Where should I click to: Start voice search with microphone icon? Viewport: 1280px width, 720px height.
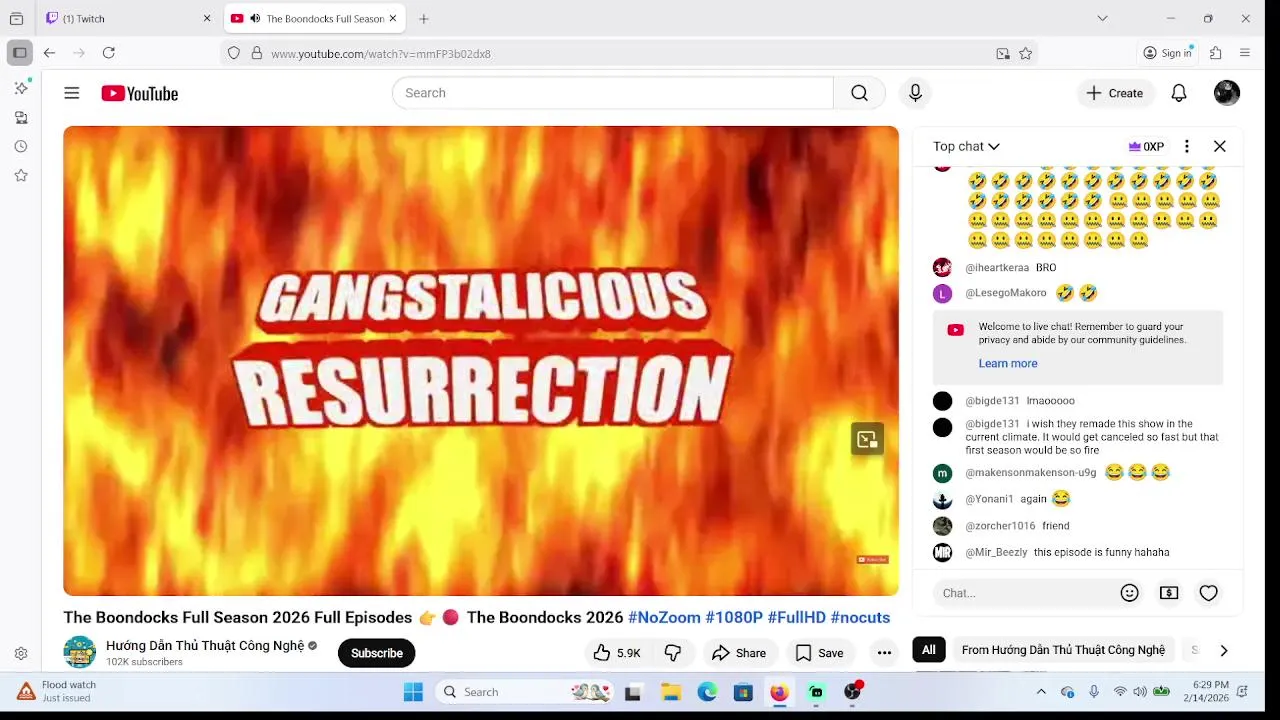tap(915, 93)
